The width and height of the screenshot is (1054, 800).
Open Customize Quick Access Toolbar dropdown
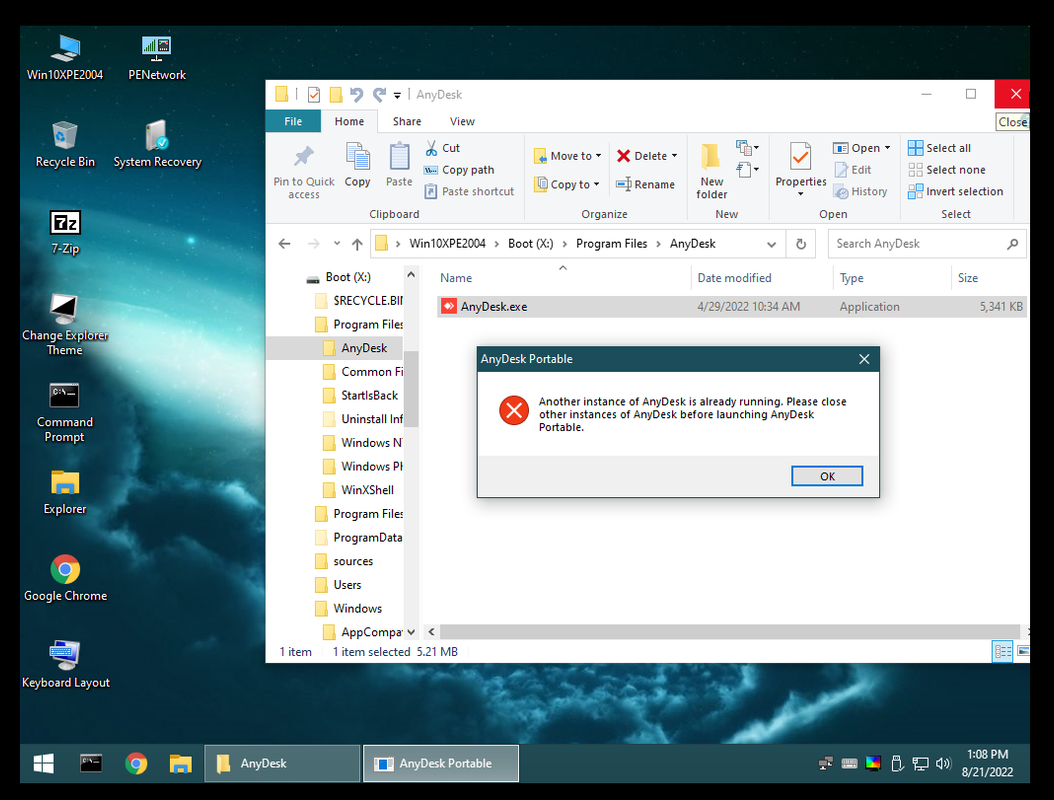coord(397,95)
